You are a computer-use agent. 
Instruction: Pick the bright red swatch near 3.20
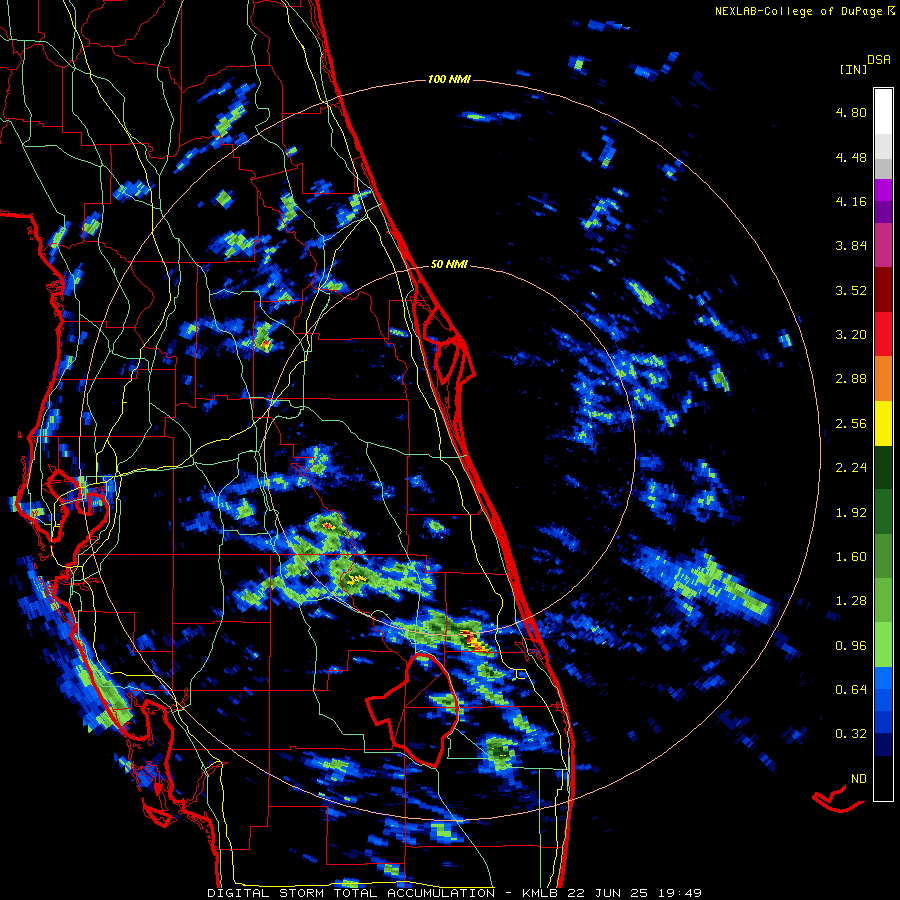(883, 335)
